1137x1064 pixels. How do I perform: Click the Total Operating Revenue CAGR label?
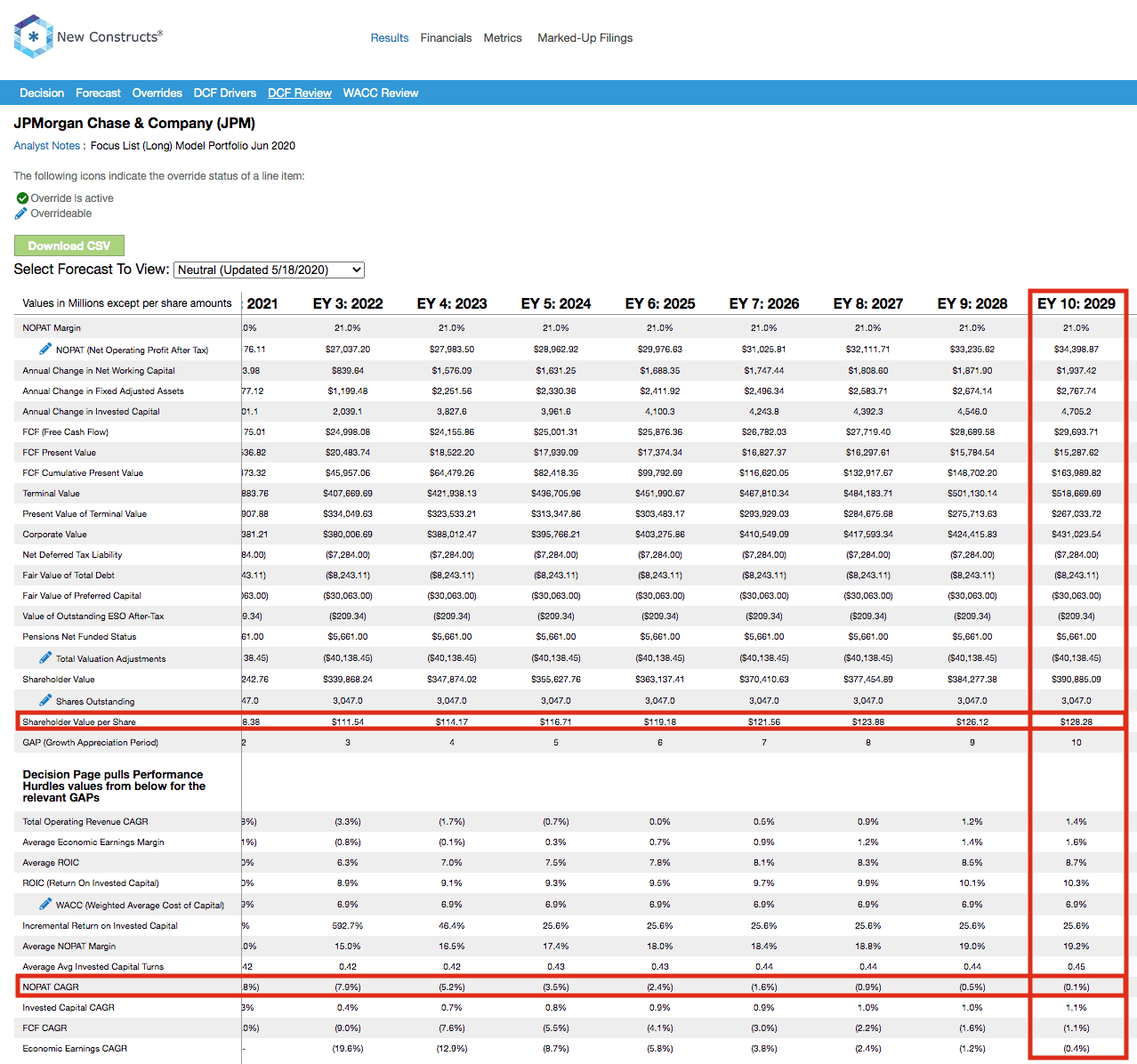[85, 821]
